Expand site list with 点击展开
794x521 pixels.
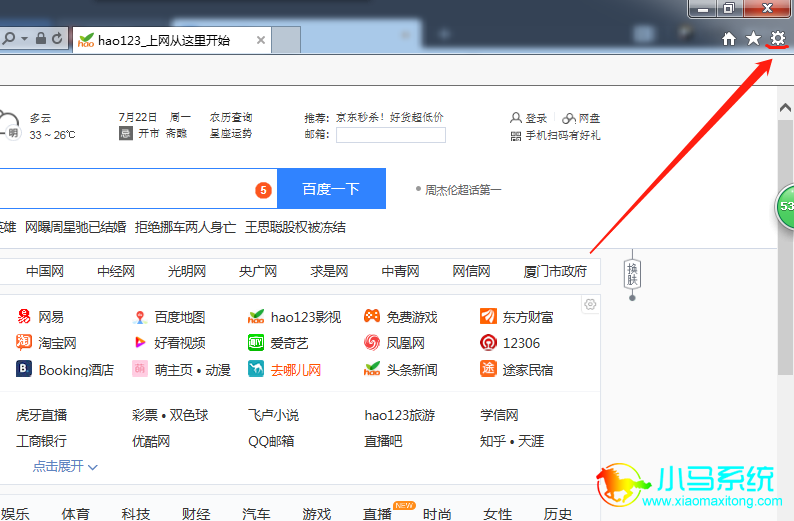click(65, 466)
